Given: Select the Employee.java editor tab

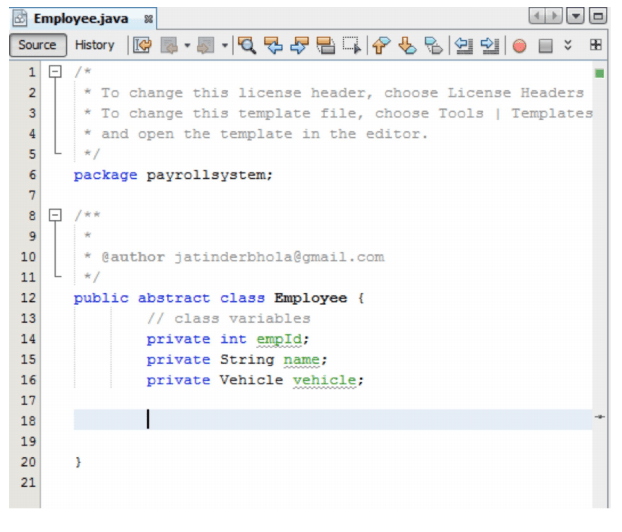Looking at the screenshot, I should 81,19.
